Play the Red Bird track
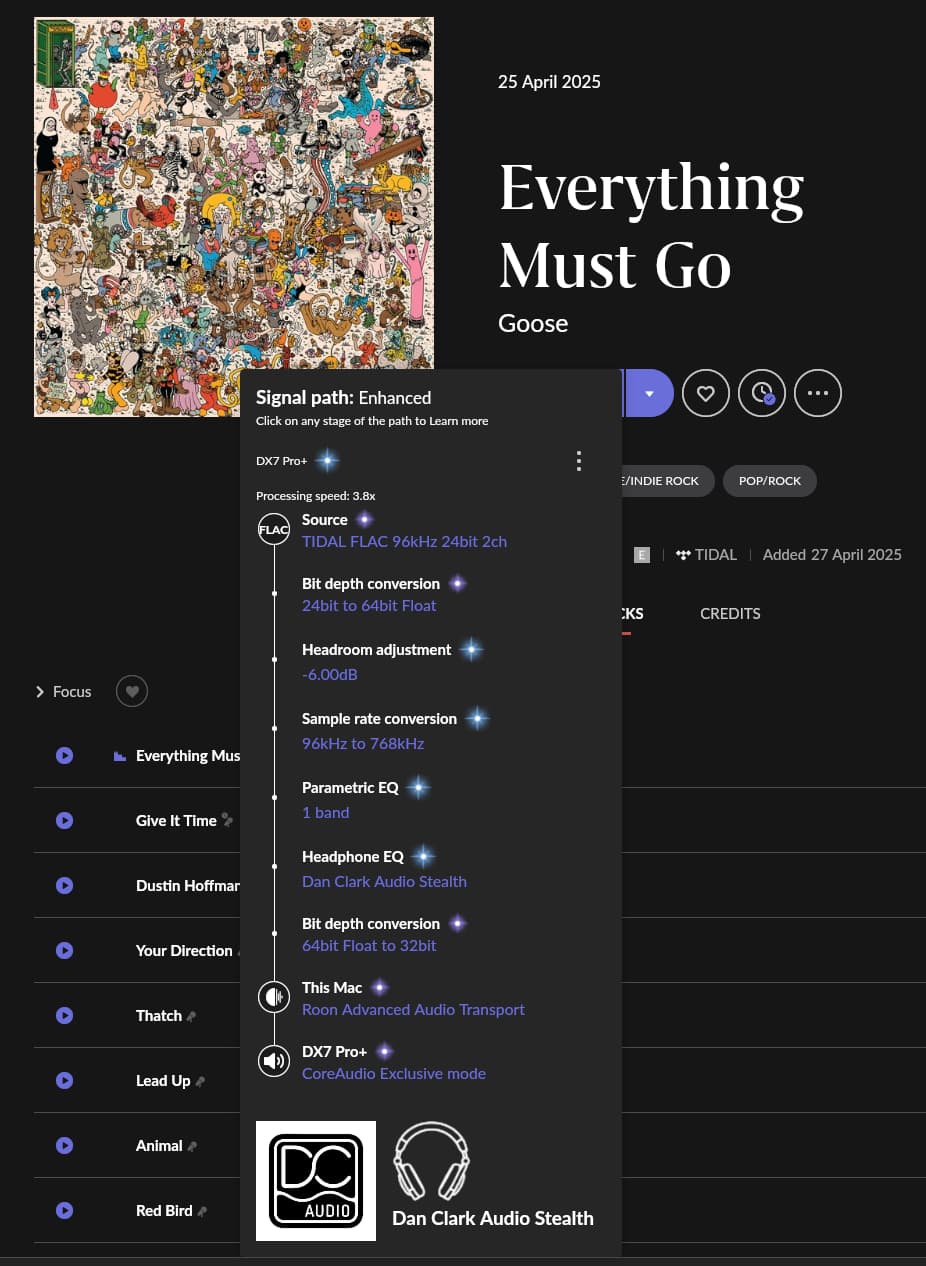This screenshot has width=926, height=1266. point(65,1211)
